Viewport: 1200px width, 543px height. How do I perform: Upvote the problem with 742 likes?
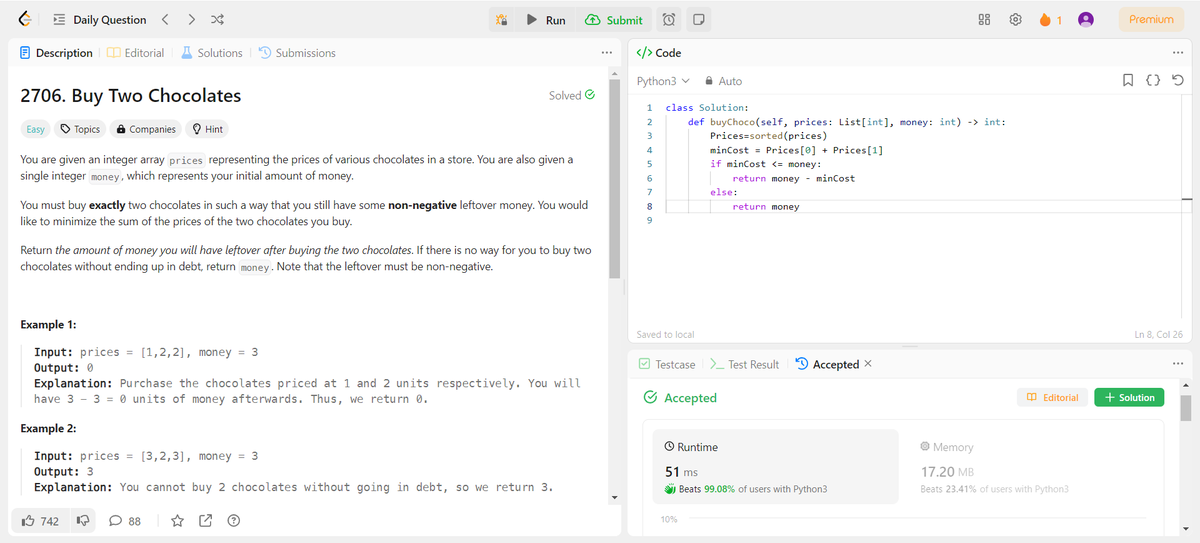[x=40, y=521]
